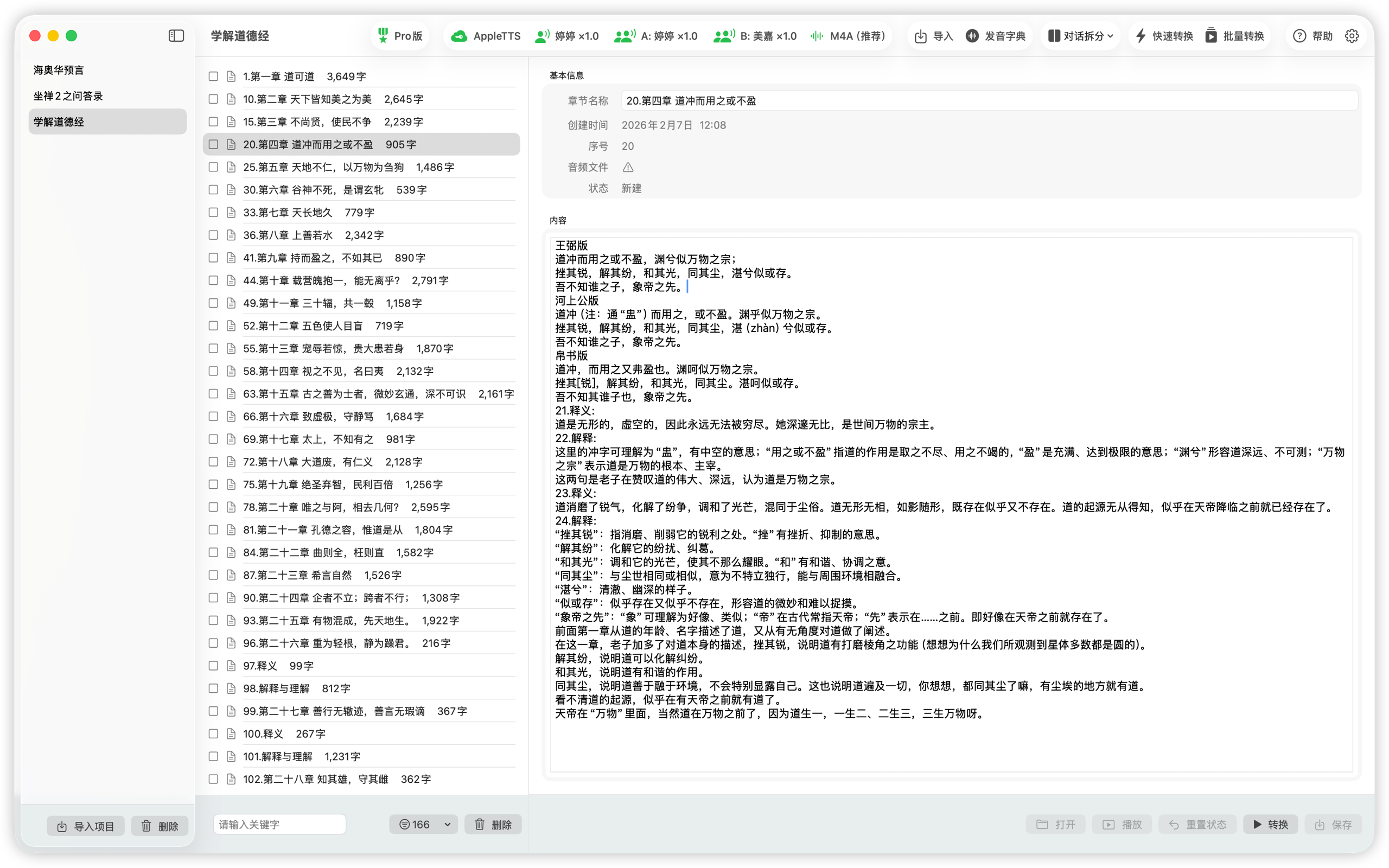Viewport: 1389px width, 868px height.
Task: Open chapter 75.第十九章 绝圣弃智
Action: 361,484
